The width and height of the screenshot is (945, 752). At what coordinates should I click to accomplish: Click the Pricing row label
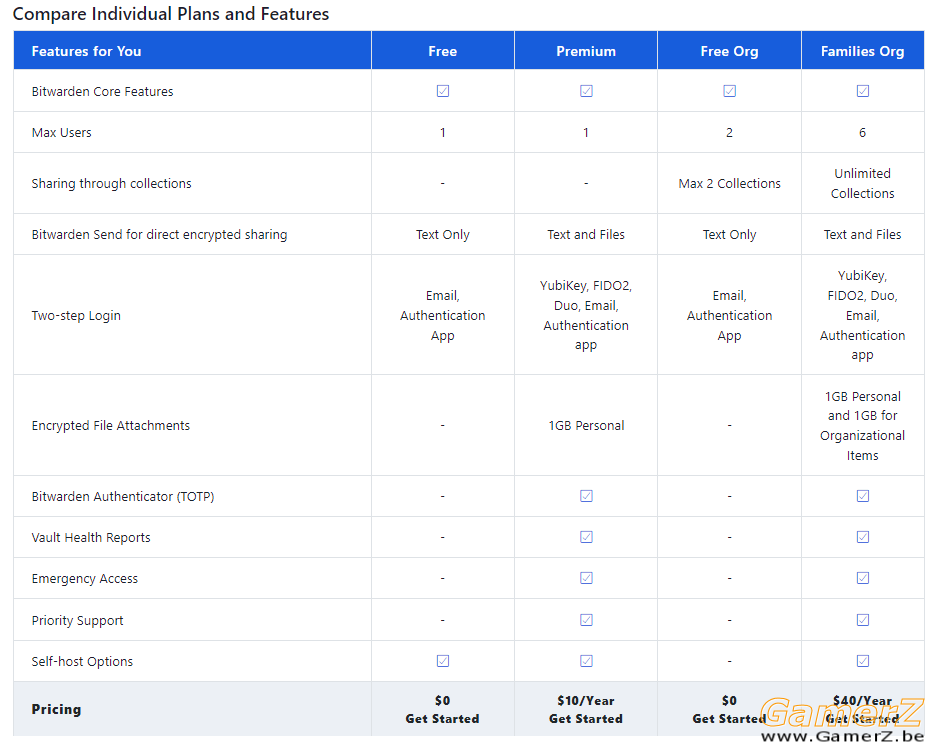click(56, 709)
